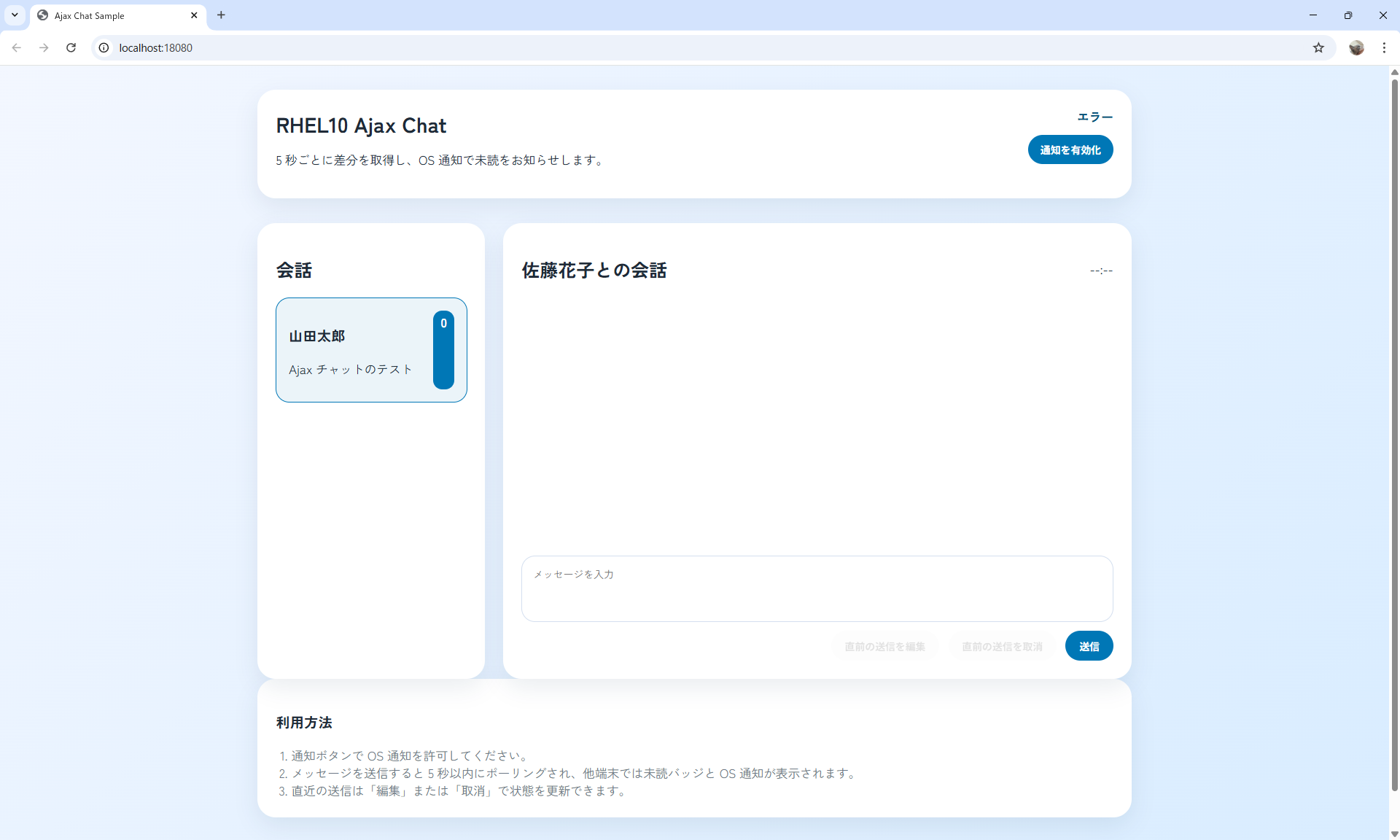Click the 送信 send button
The image size is (1400, 840).
(1089, 645)
